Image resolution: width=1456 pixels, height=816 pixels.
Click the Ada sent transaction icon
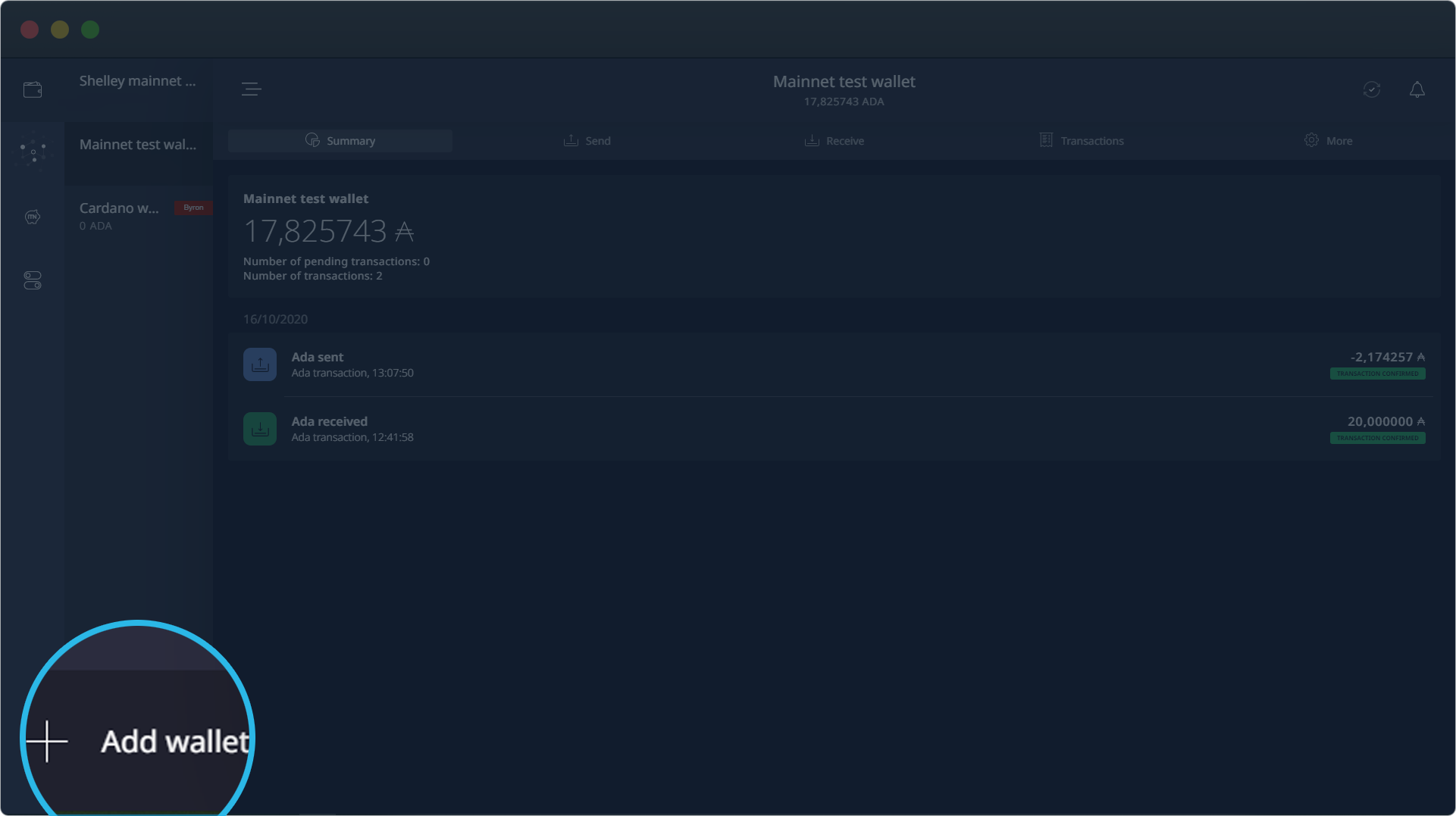point(260,364)
